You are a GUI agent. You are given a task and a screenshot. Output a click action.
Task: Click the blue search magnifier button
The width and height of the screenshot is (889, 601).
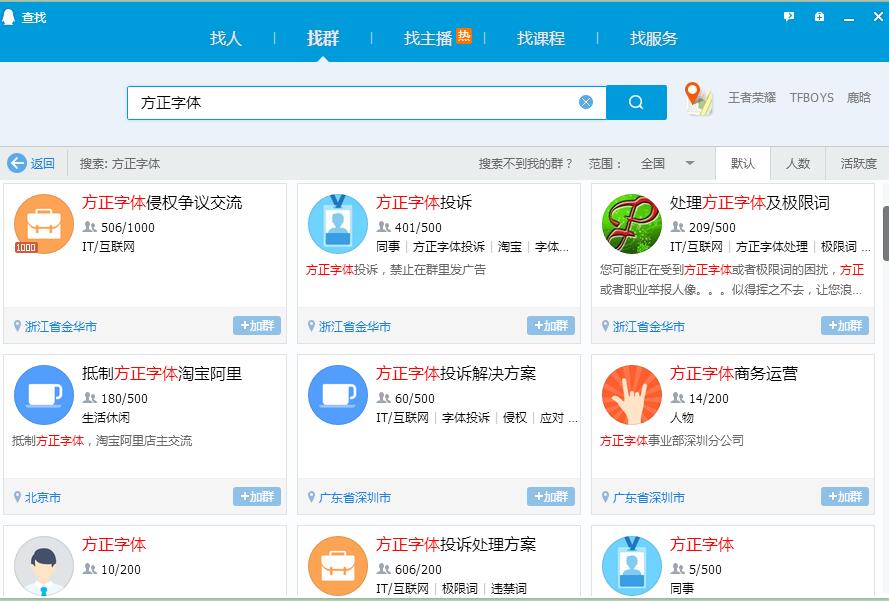point(636,102)
